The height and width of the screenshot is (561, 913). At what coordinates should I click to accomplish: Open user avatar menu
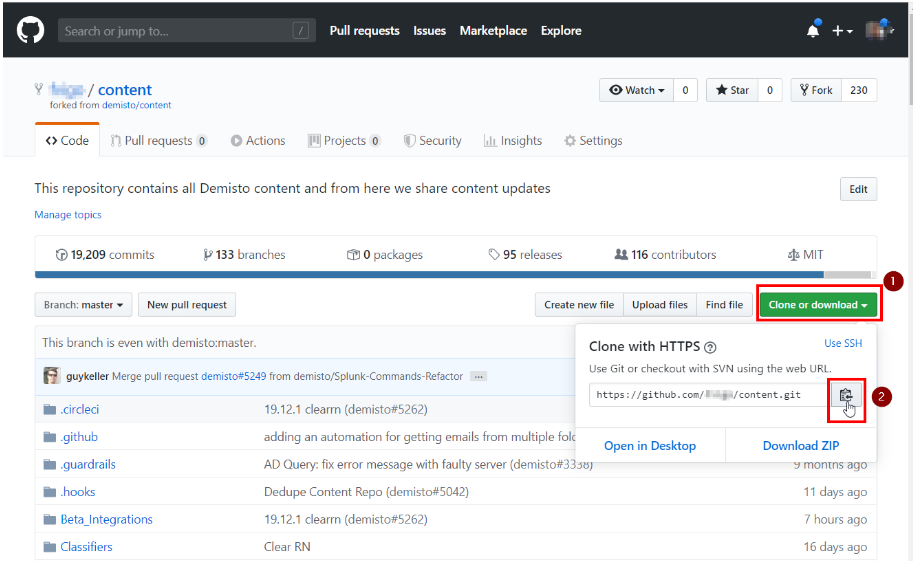pyautogui.click(x=879, y=30)
